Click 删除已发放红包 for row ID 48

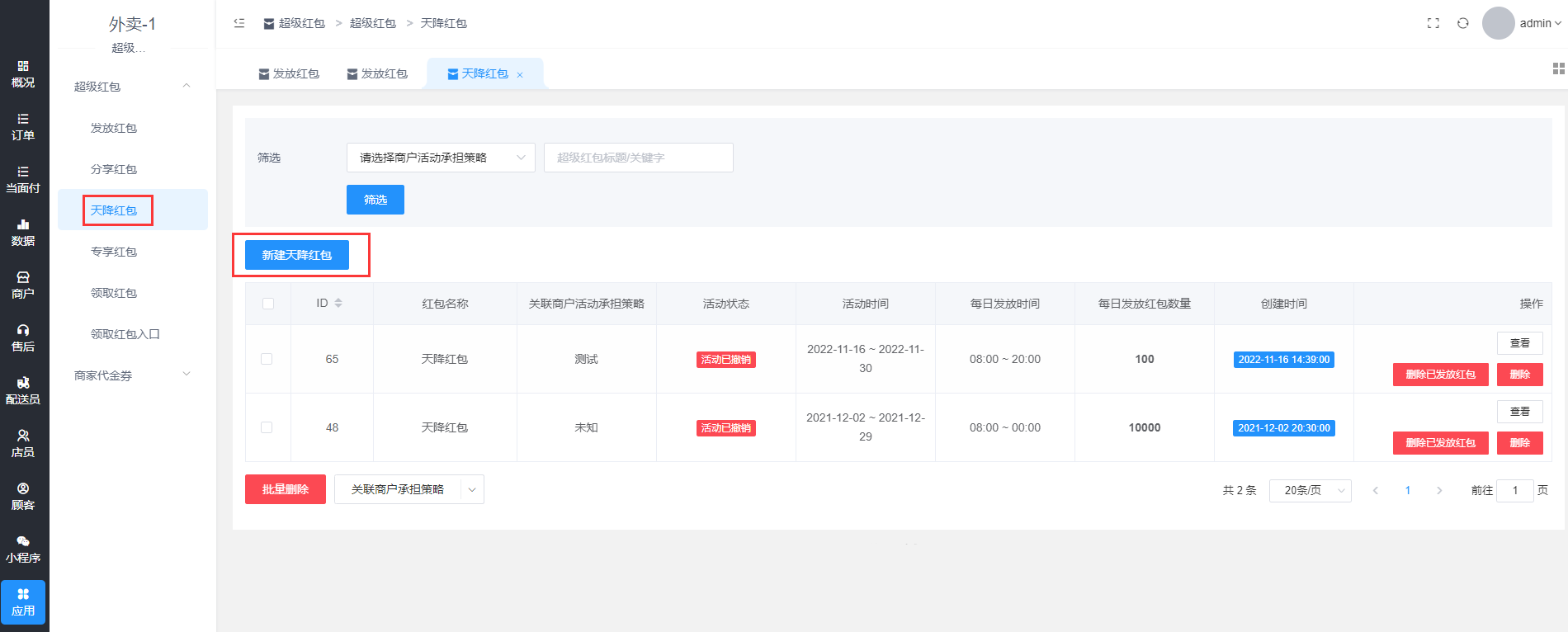[x=1441, y=443]
